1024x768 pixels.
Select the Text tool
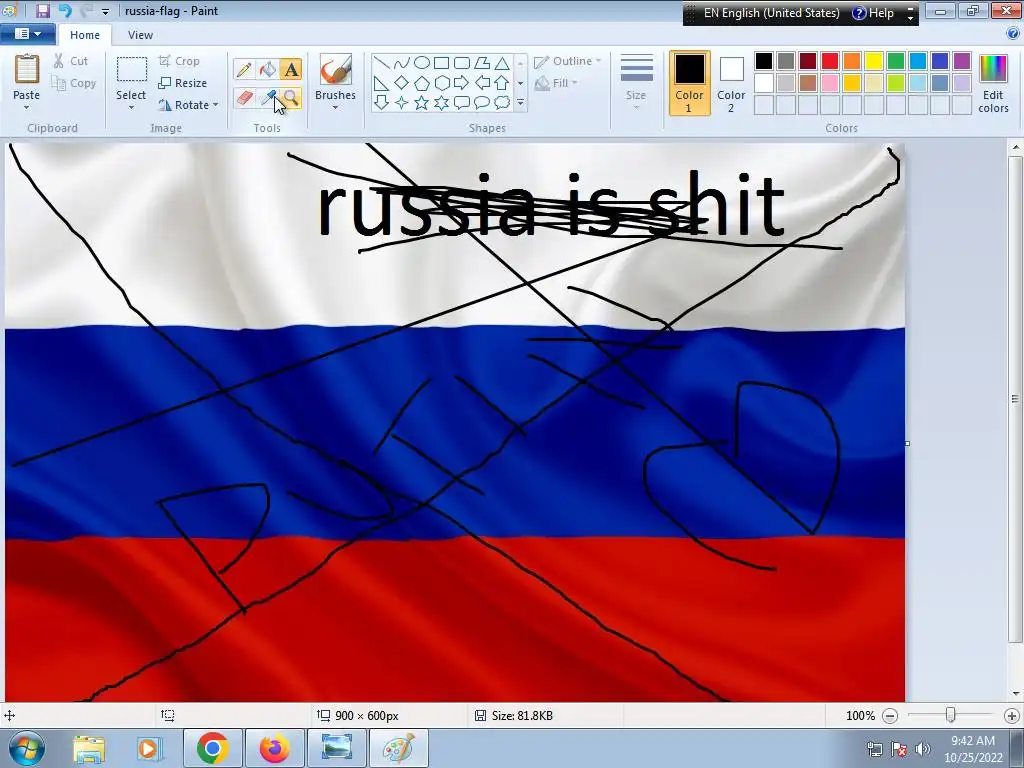click(x=291, y=69)
